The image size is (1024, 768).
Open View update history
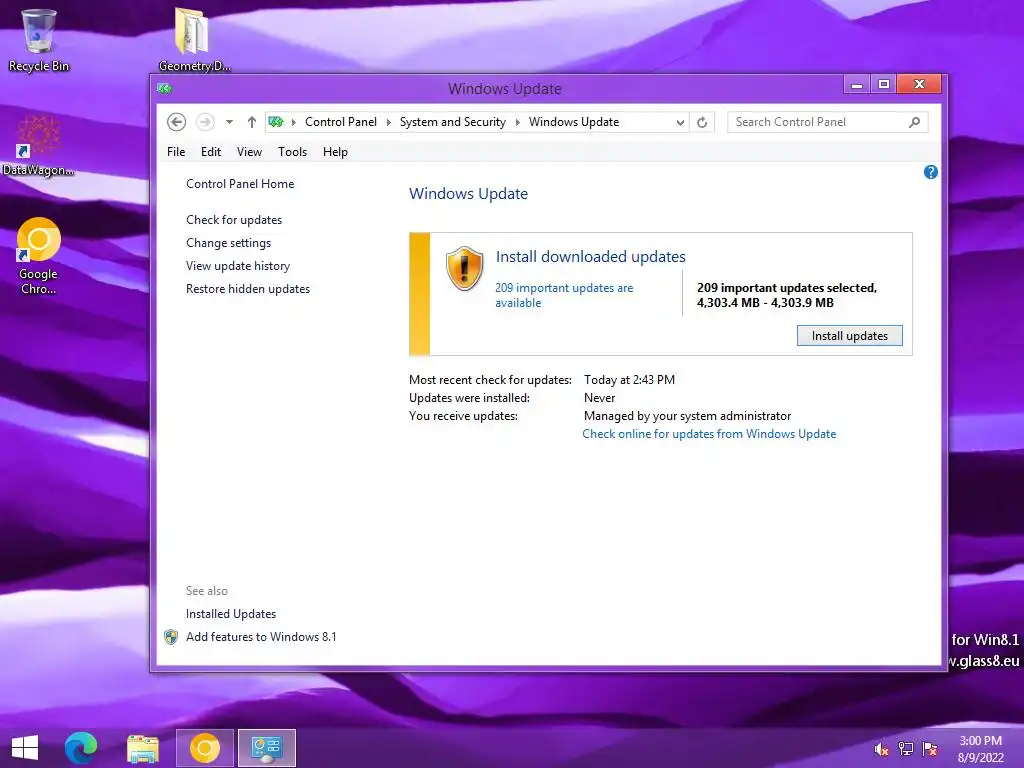point(238,266)
